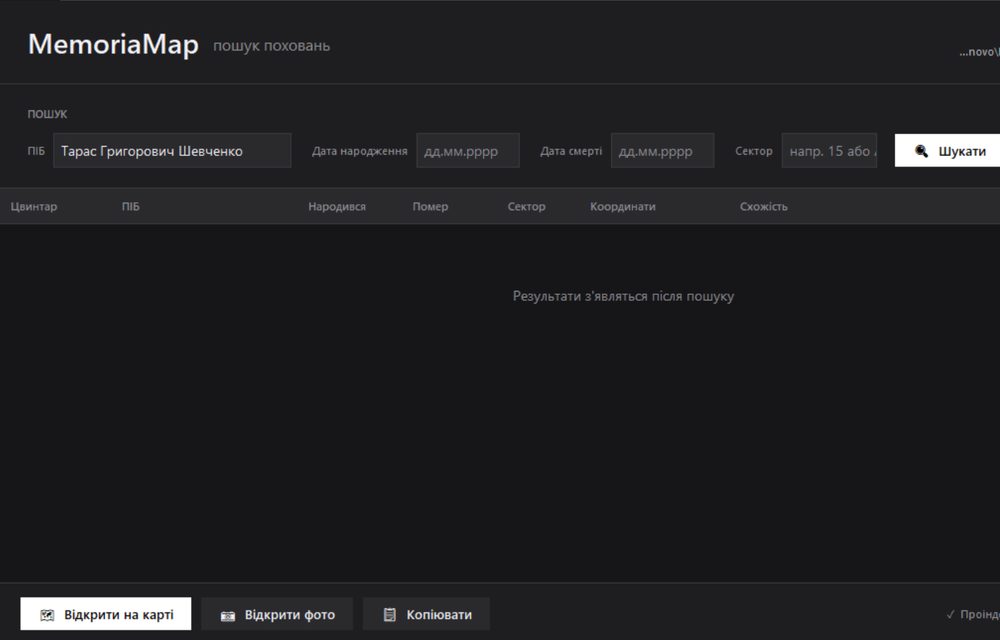Click the пошук поховань subtitle text
This screenshot has height=640, width=1000.
coord(272,46)
